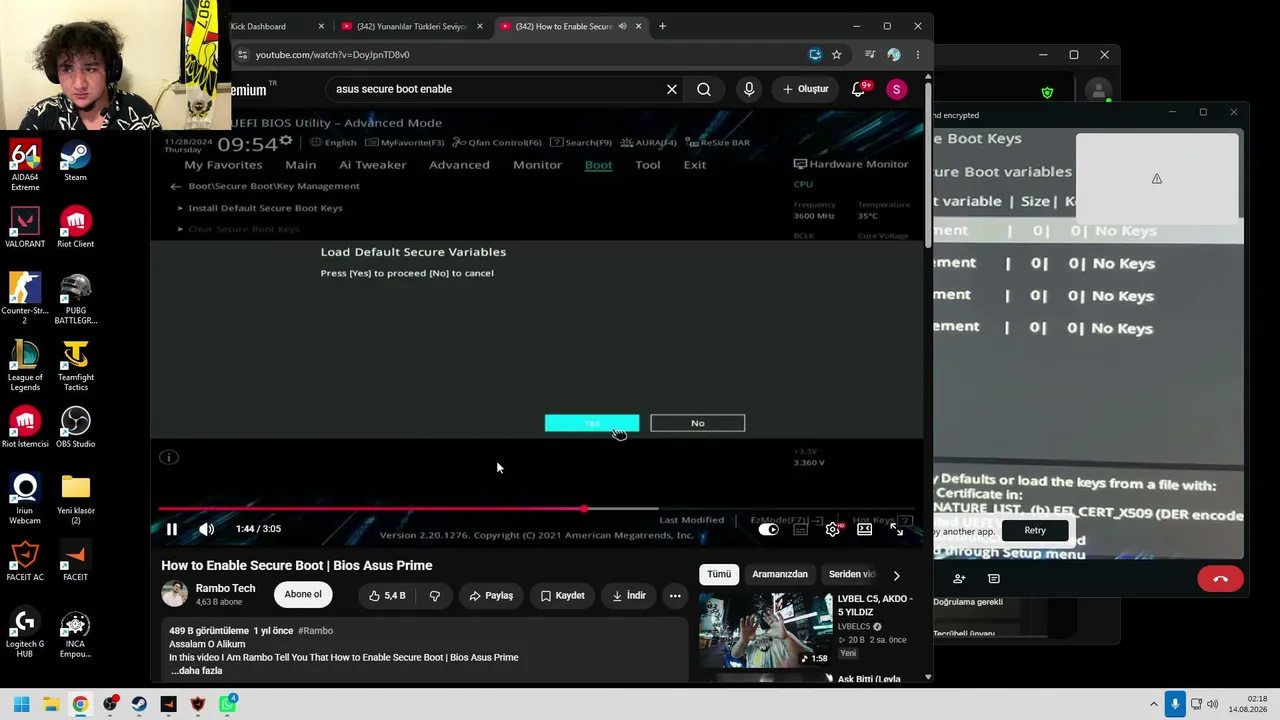This screenshot has height=720, width=1280.
Task: Start a voice search with the microphone
Action: click(749, 89)
